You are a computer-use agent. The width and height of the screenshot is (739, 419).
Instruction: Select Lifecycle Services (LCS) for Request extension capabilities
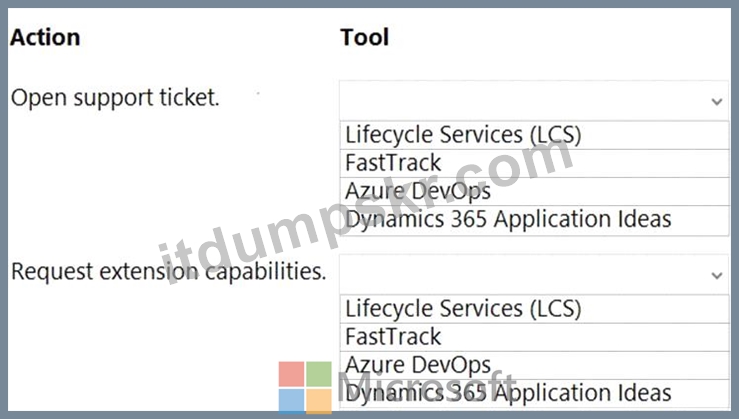click(x=534, y=309)
